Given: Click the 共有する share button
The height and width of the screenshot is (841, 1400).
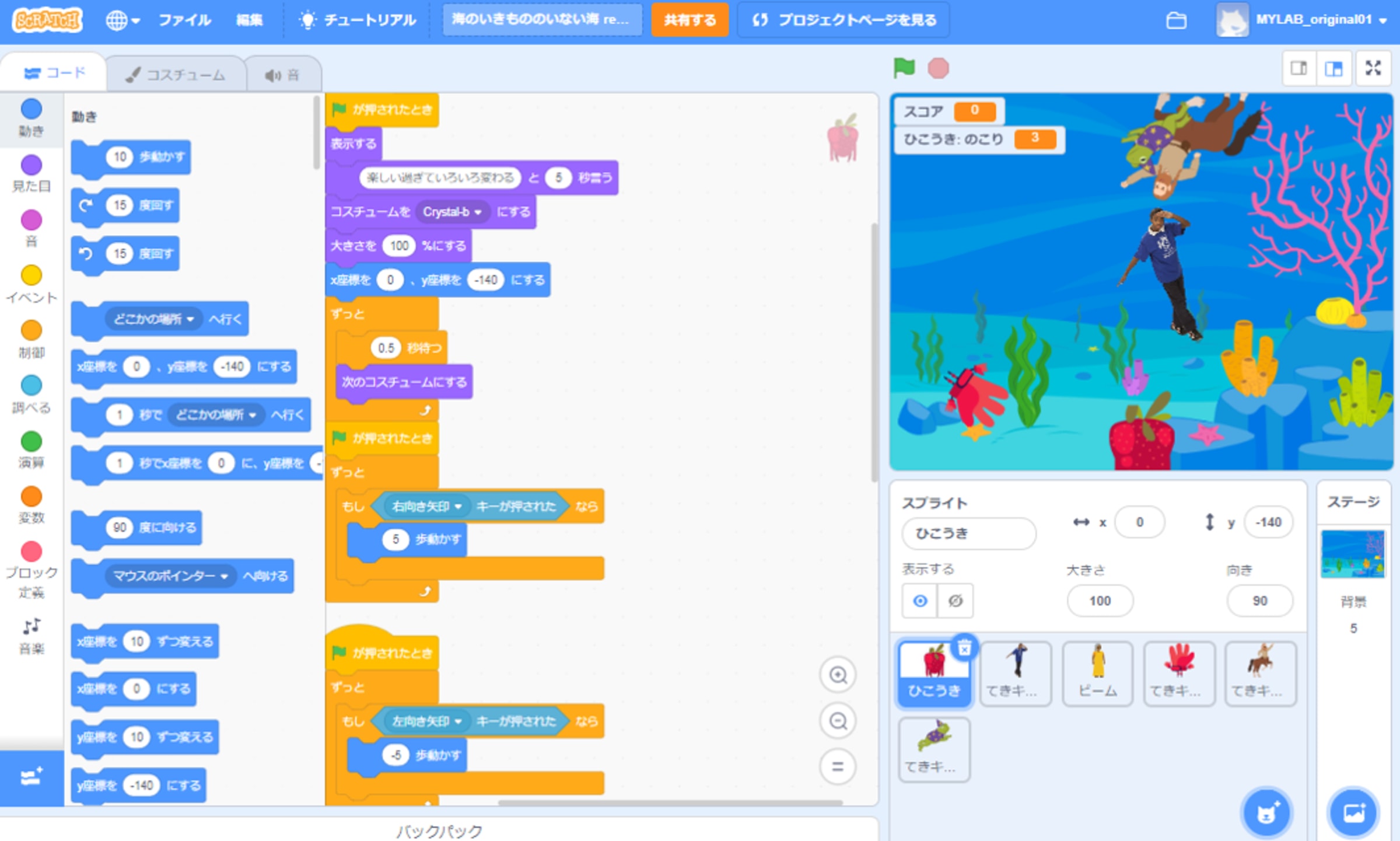Looking at the screenshot, I should click(689, 20).
